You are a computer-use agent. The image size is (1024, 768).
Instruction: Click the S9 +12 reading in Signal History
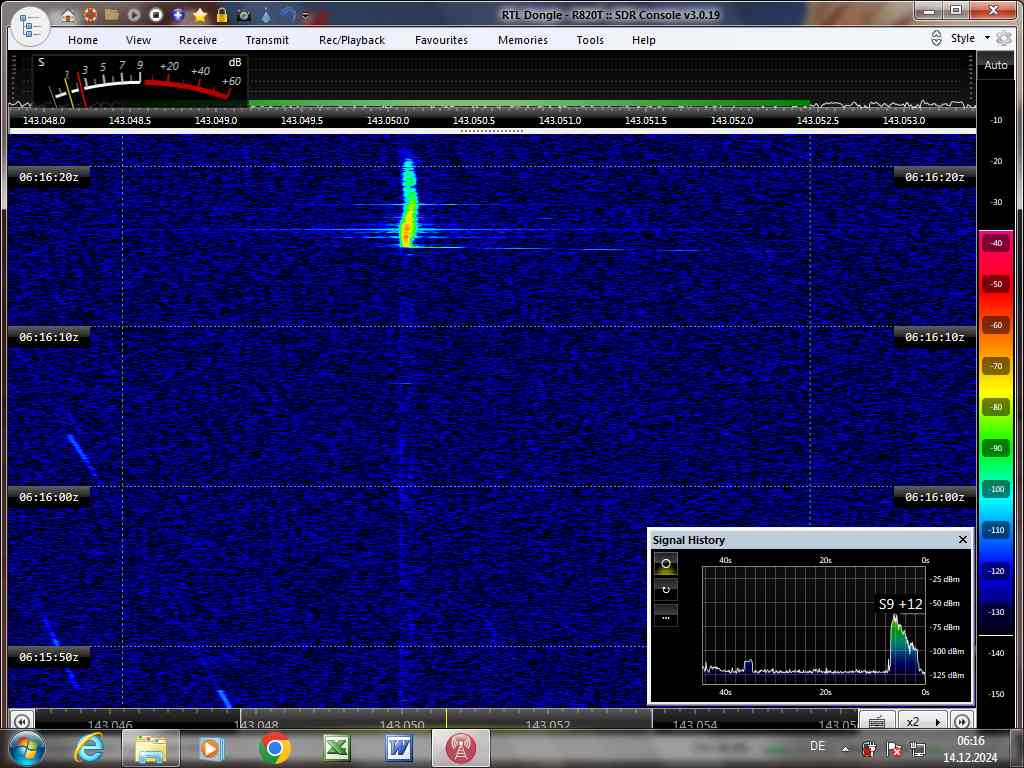(901, 604)
